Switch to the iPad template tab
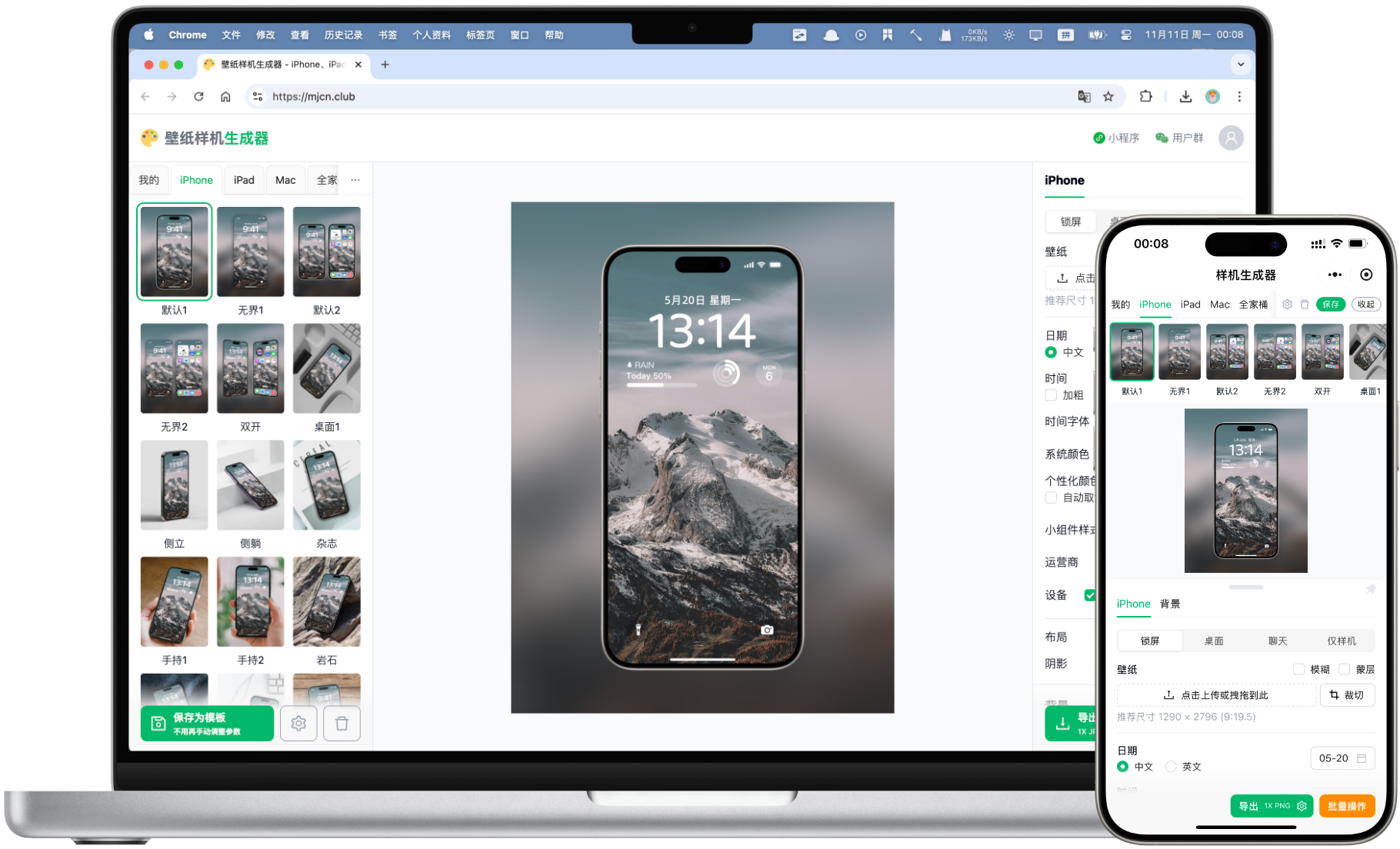Screen dimensions: 1400x849 [x=244, y=180]
